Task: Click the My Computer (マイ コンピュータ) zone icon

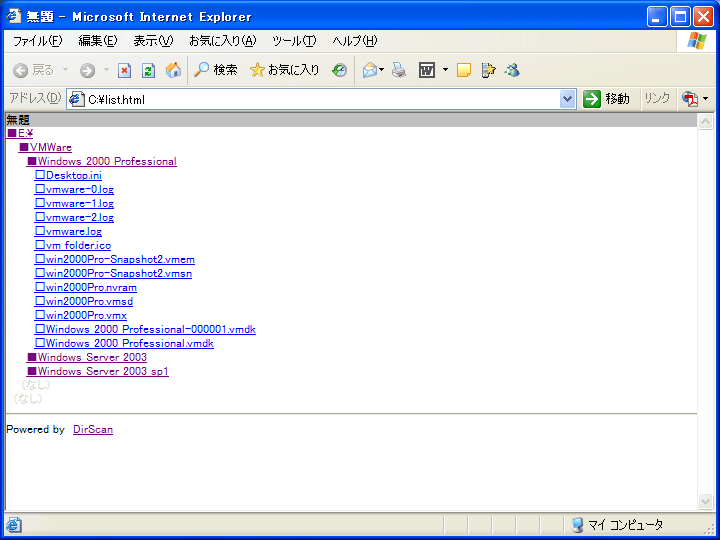Action: tap(577, 524)
